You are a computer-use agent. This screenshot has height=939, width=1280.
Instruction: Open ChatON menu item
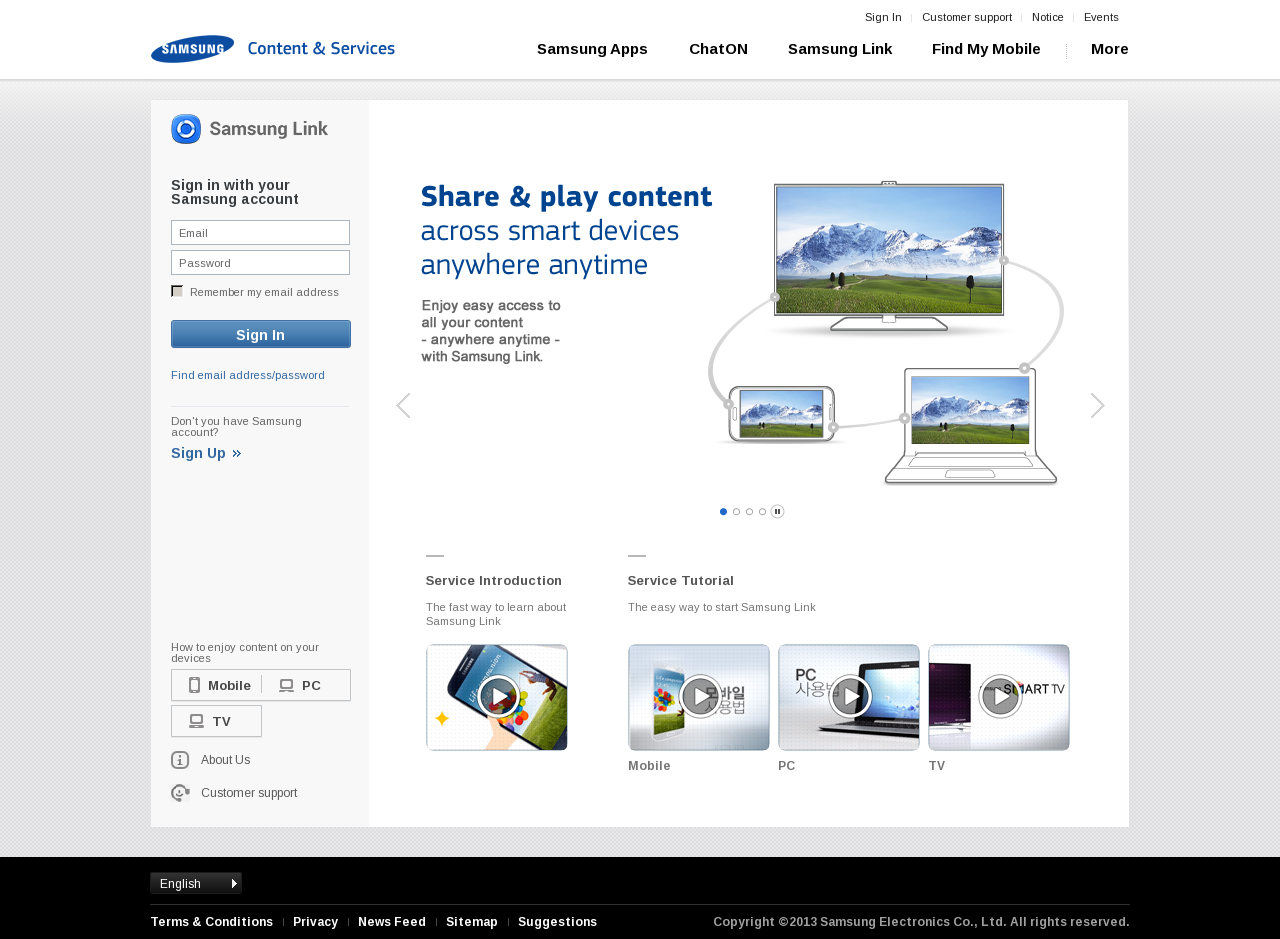click(x=718, y=49)
